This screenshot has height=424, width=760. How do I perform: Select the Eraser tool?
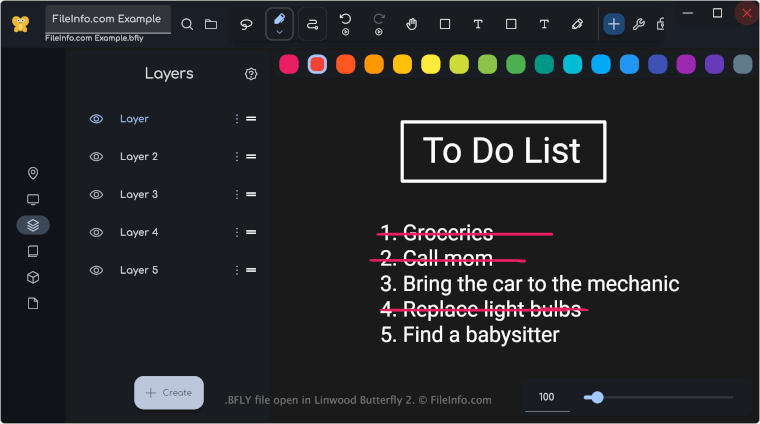pyautogui.click(x=577, y=24)
